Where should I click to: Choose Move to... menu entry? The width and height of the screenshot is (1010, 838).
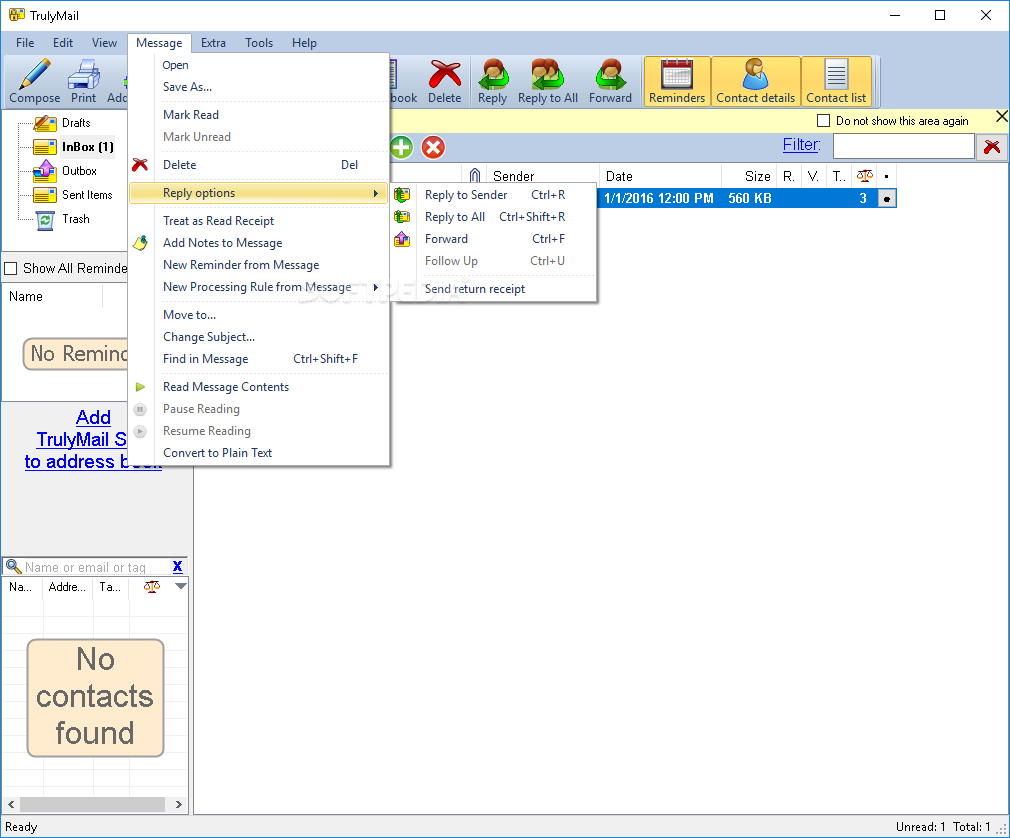259,315
